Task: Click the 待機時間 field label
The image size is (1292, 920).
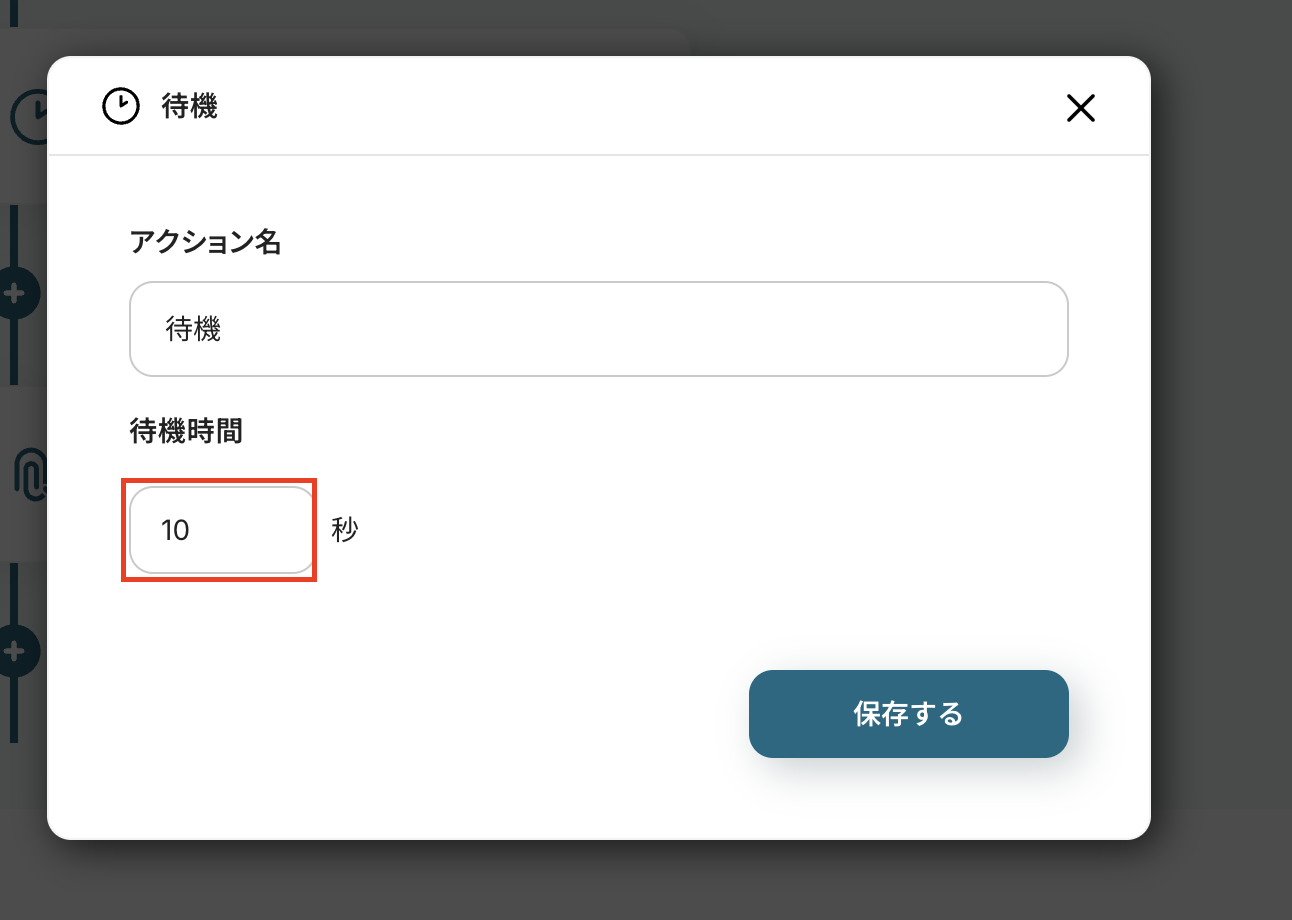Action: click(x=186, y=431)
